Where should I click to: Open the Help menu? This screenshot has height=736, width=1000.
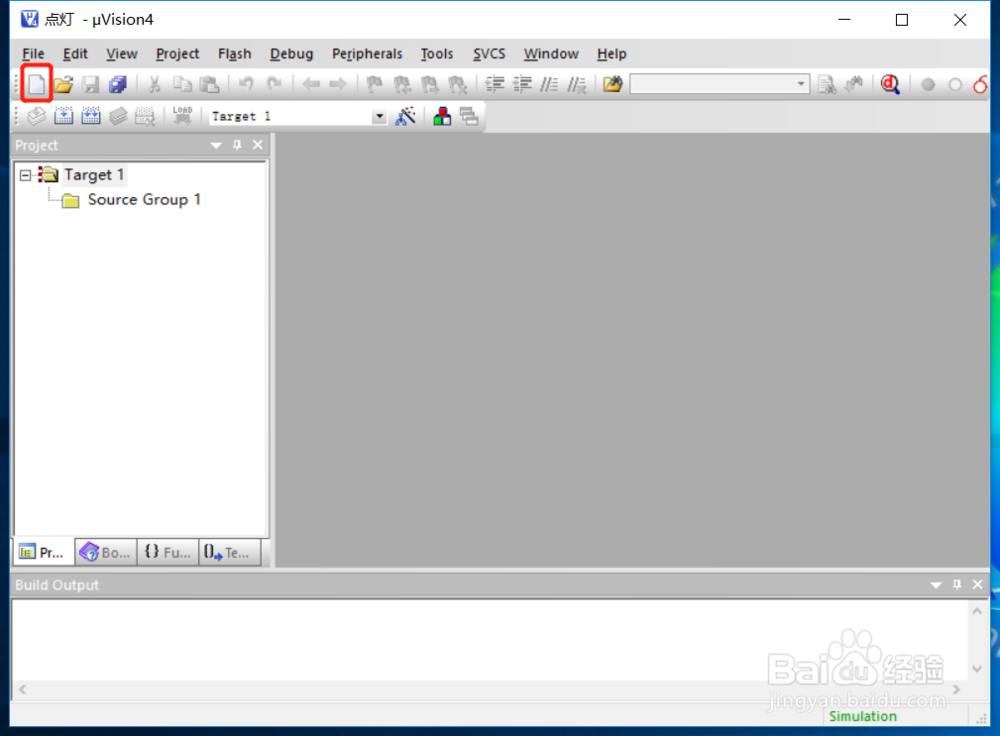tap(612, 54)
